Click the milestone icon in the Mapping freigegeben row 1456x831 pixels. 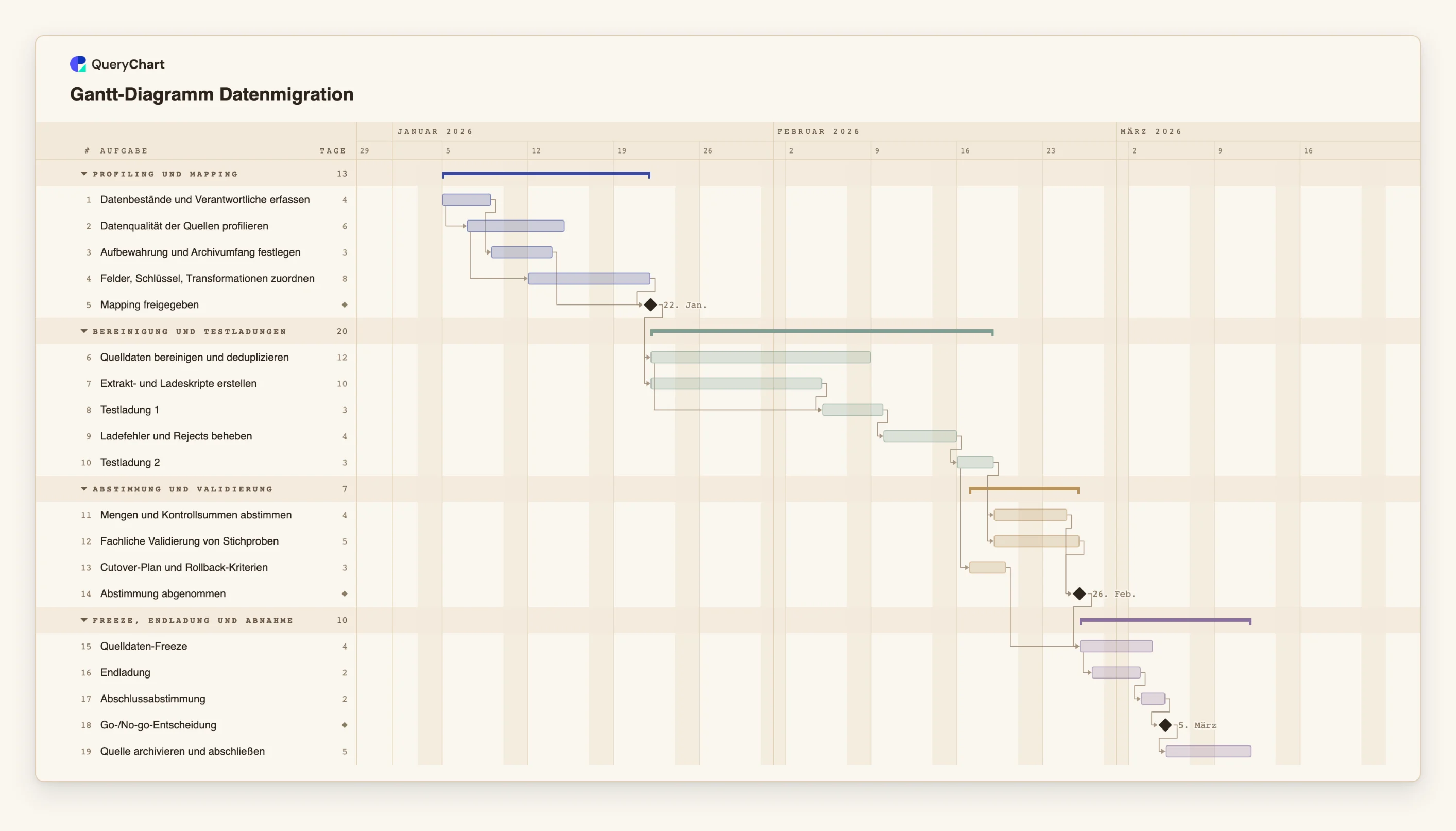345,305
